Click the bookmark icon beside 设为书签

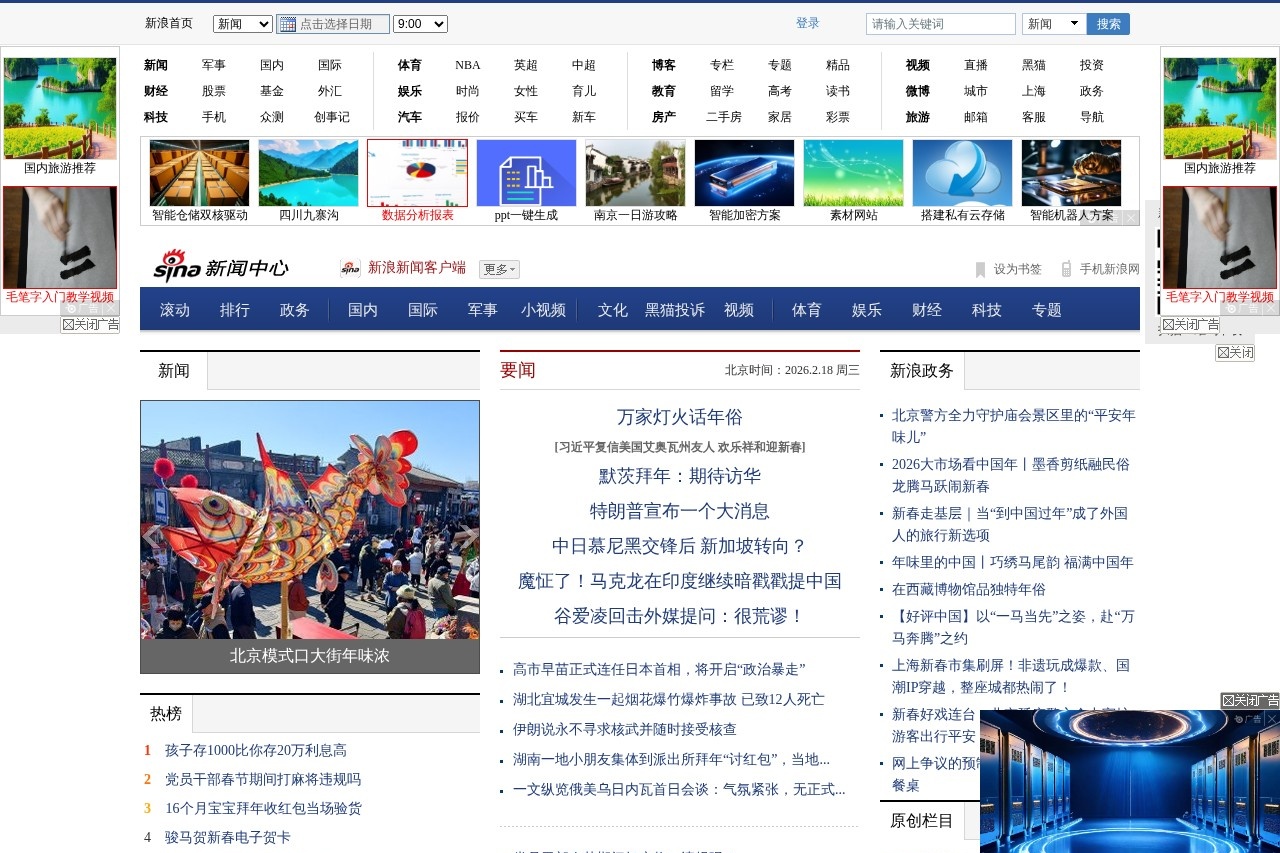coord(981,269)
